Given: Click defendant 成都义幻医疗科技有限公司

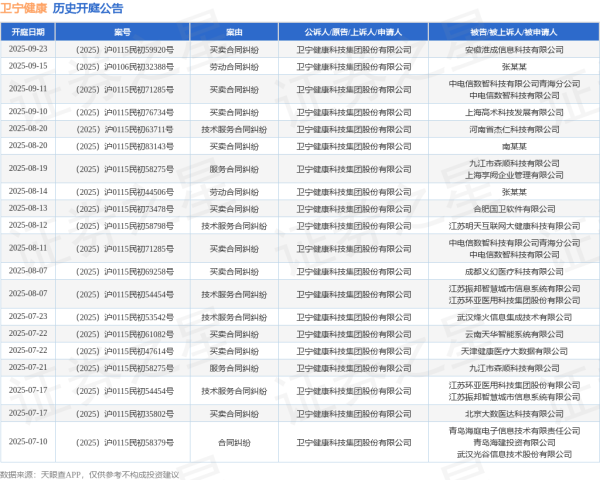Looking at the screenshot, I should click(x=513, y=270).
